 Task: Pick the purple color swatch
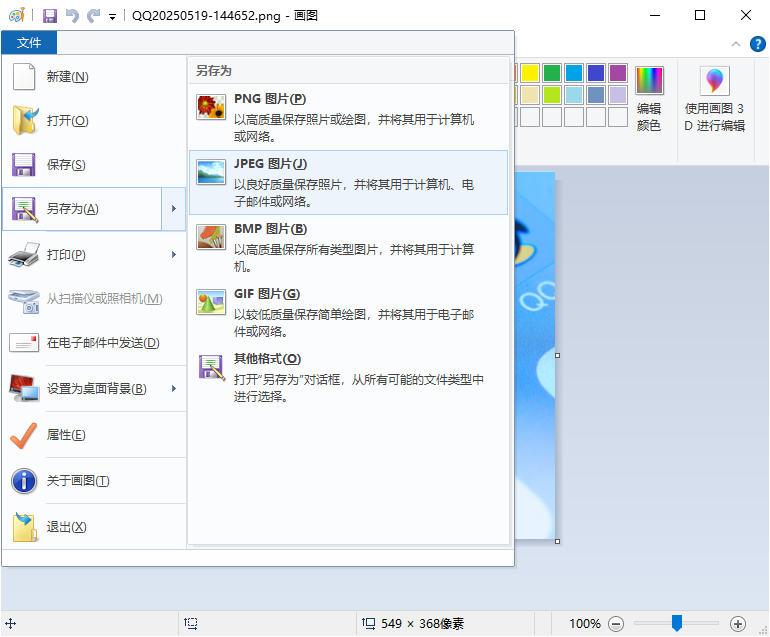point(618,73)
